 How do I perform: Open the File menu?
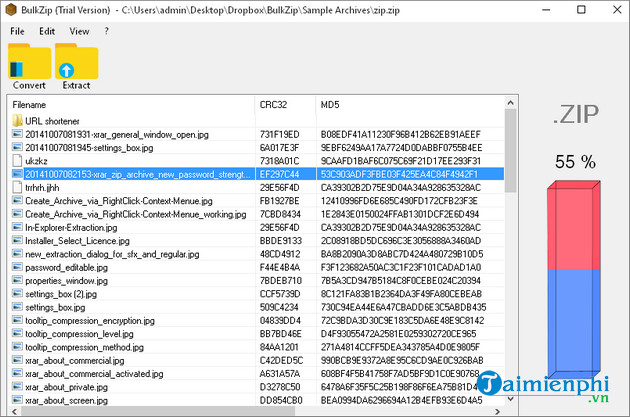tap(17, 31)
